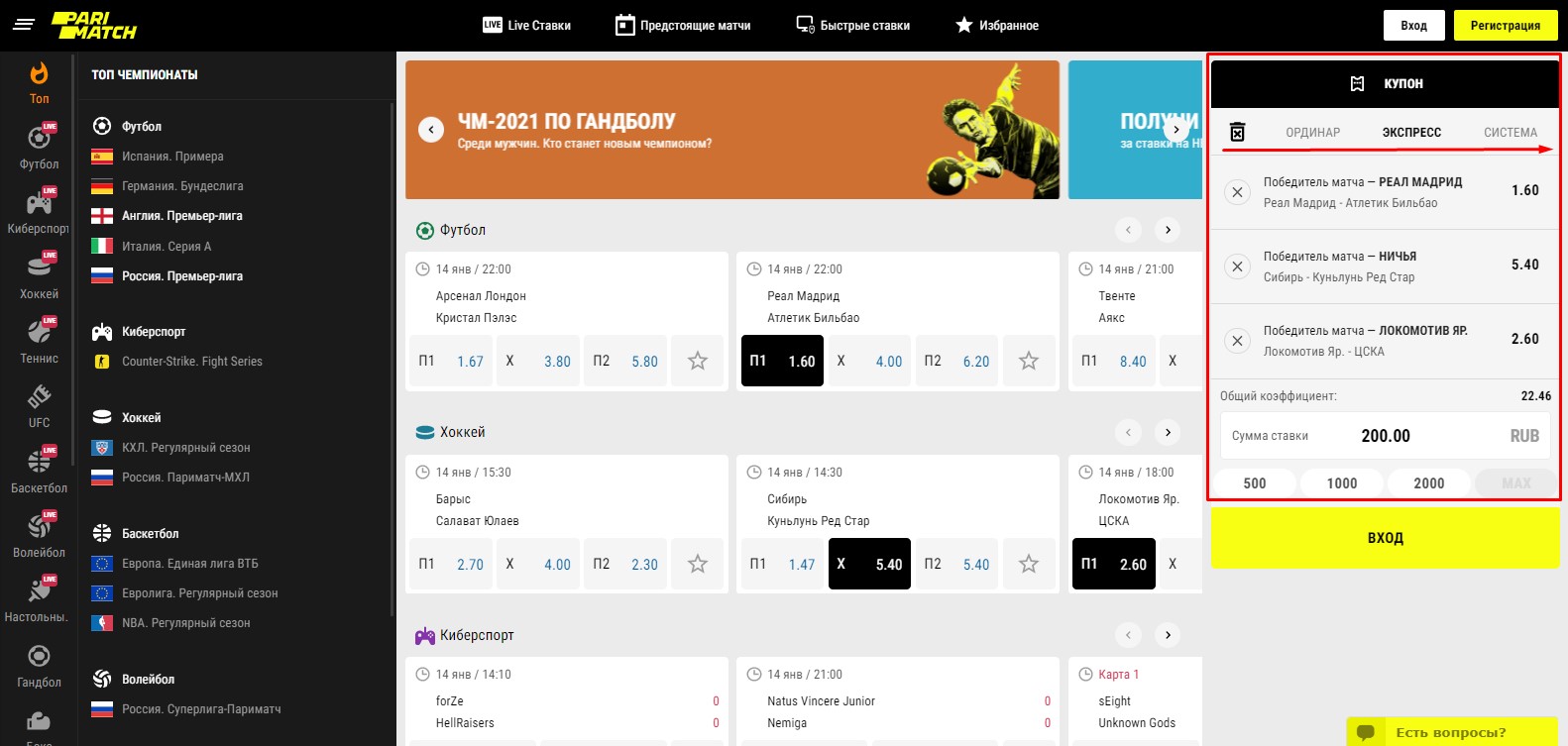Remove the Ничья Сибирь bet from coupon

[1237, 266]
